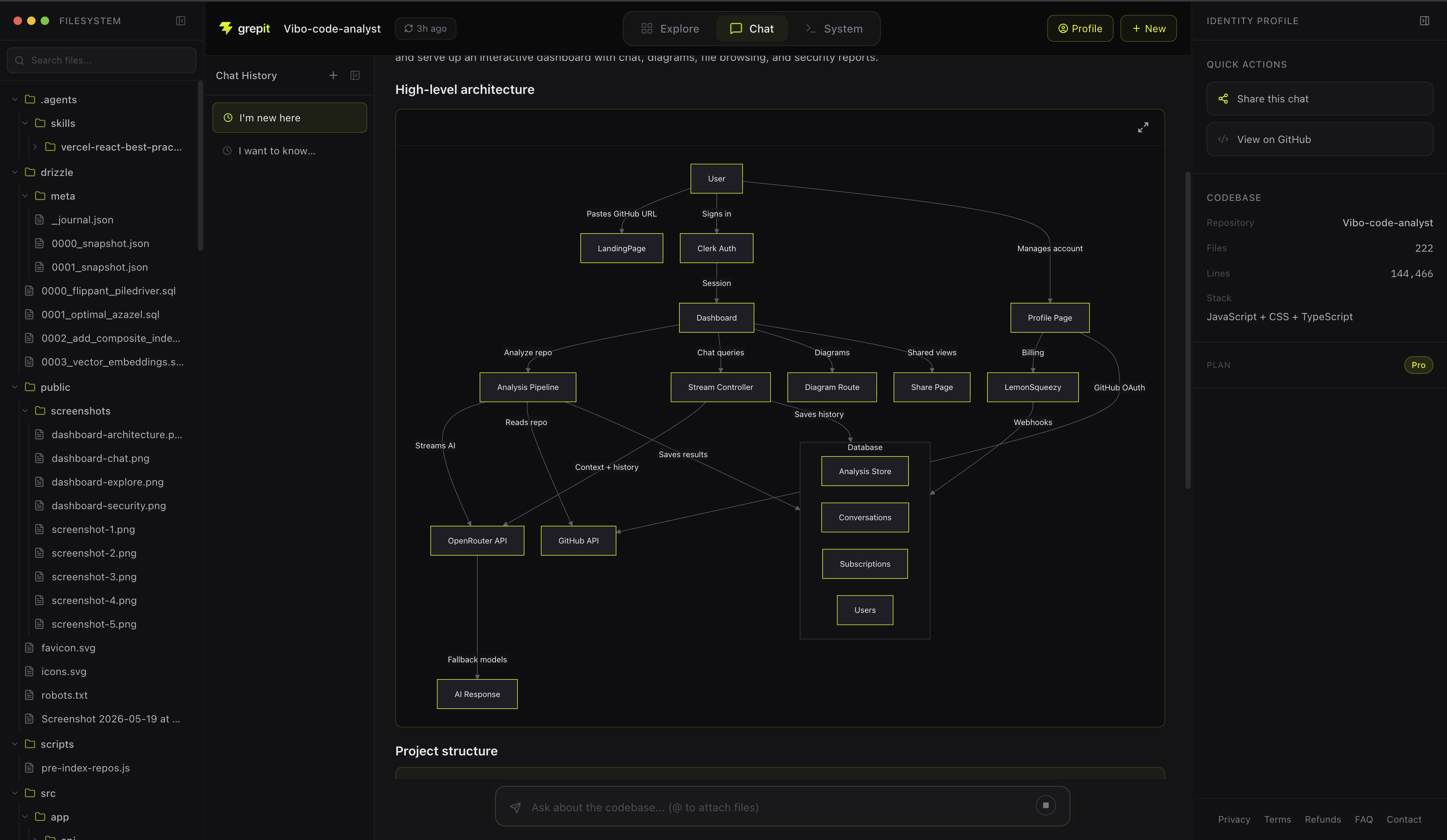This screenshot has width=1447, height=840.
Task: Click the send paper-plane icon
Action: click(x=516, y=807)
